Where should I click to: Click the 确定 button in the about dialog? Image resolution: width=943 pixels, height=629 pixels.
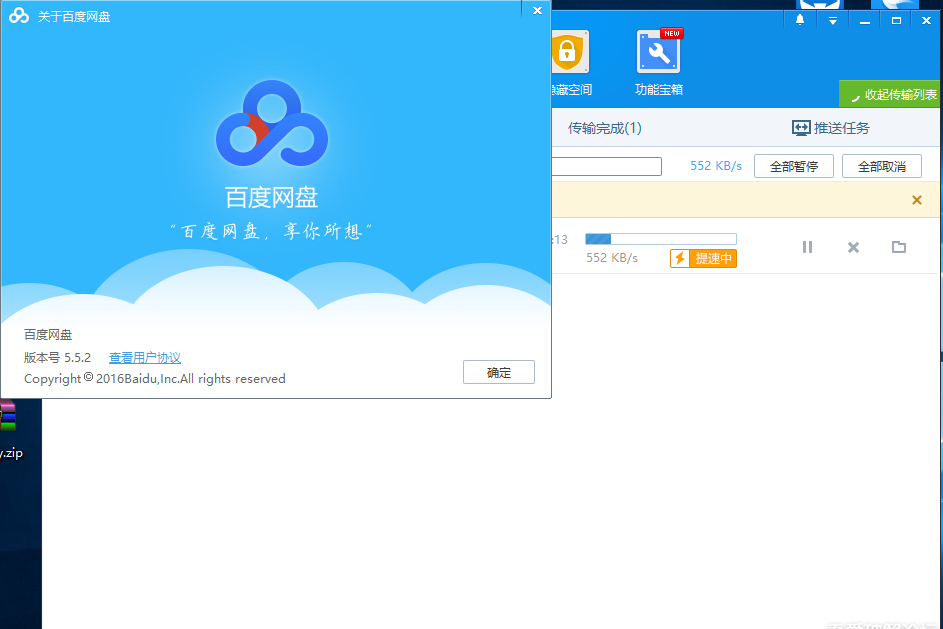(499, 372)
